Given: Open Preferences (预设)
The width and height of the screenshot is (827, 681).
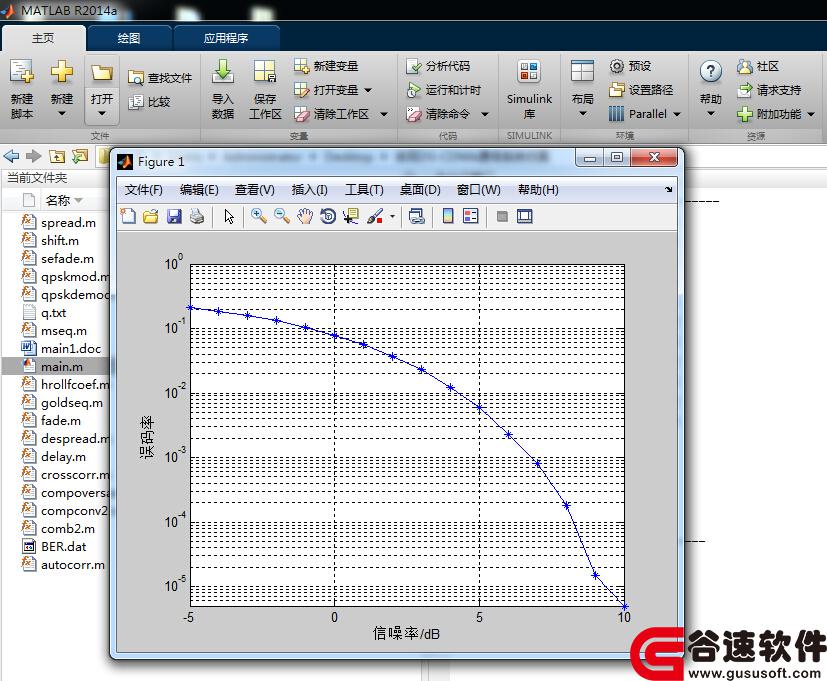Looking at the screenshot, I should 630,66.
